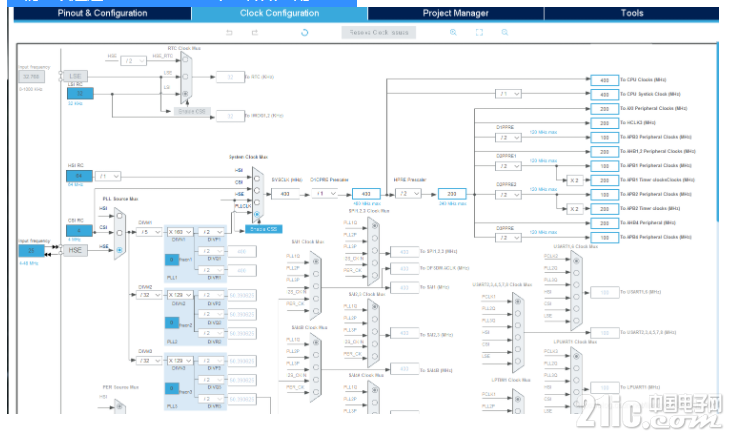Click the fit-to-screen brackets icon

479,33
